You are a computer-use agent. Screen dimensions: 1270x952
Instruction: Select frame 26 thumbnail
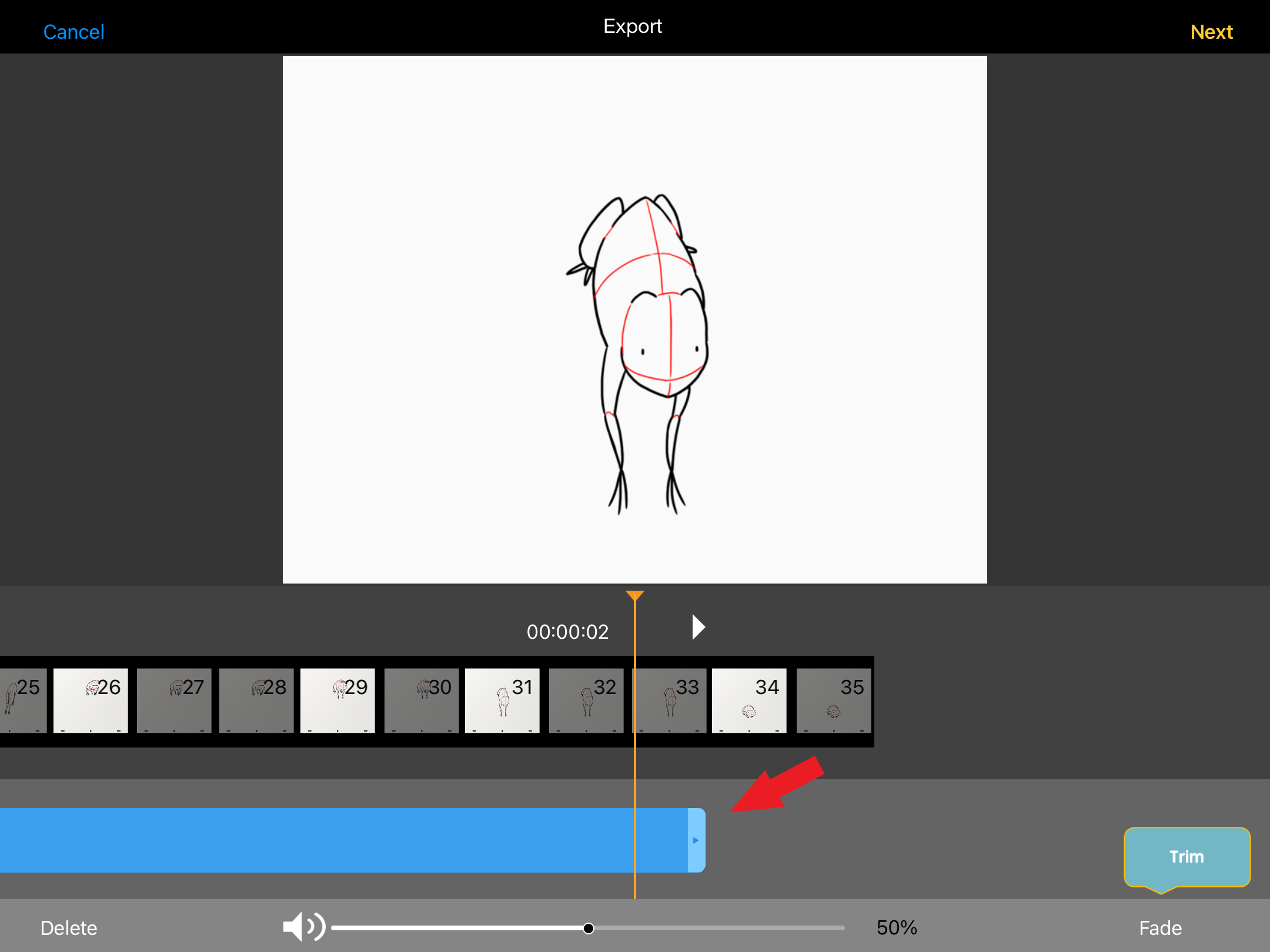click(91, 700)
